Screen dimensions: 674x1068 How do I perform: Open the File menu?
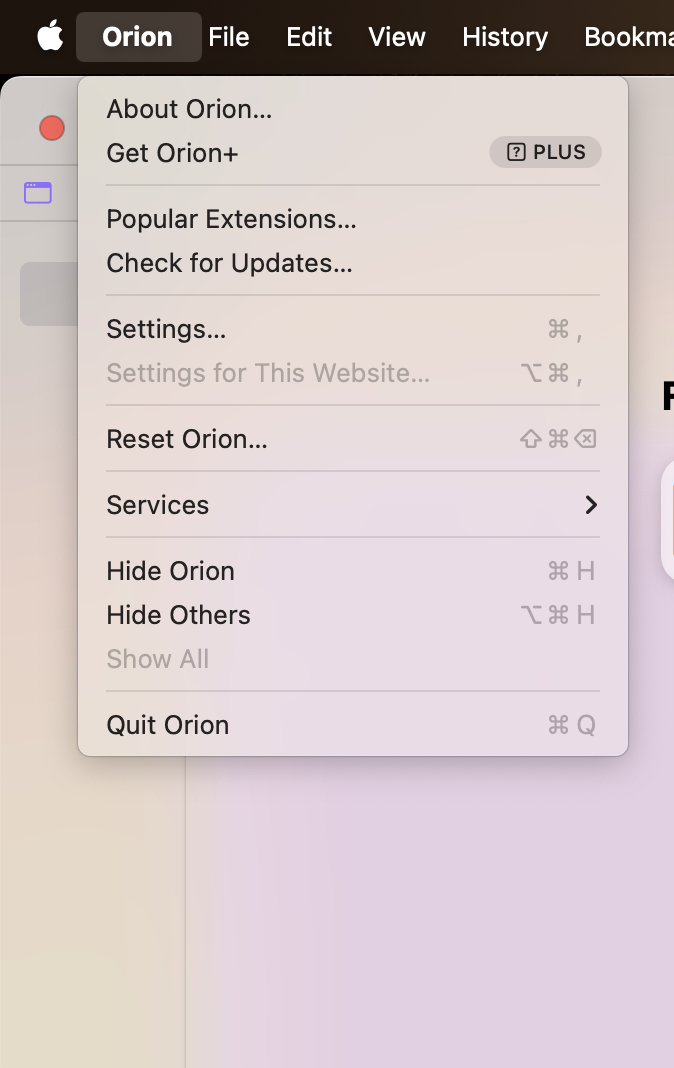tap(229, 37)
